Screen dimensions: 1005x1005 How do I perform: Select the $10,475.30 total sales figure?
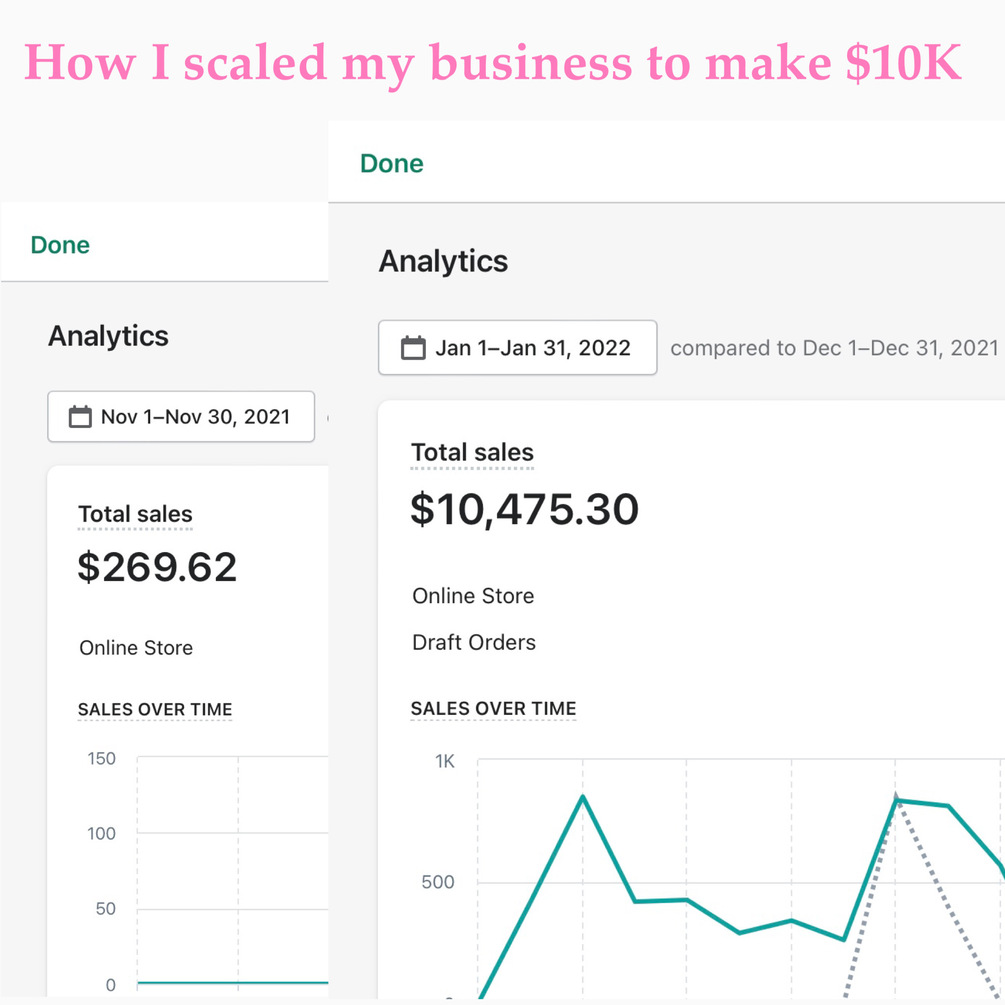[524, 510]
